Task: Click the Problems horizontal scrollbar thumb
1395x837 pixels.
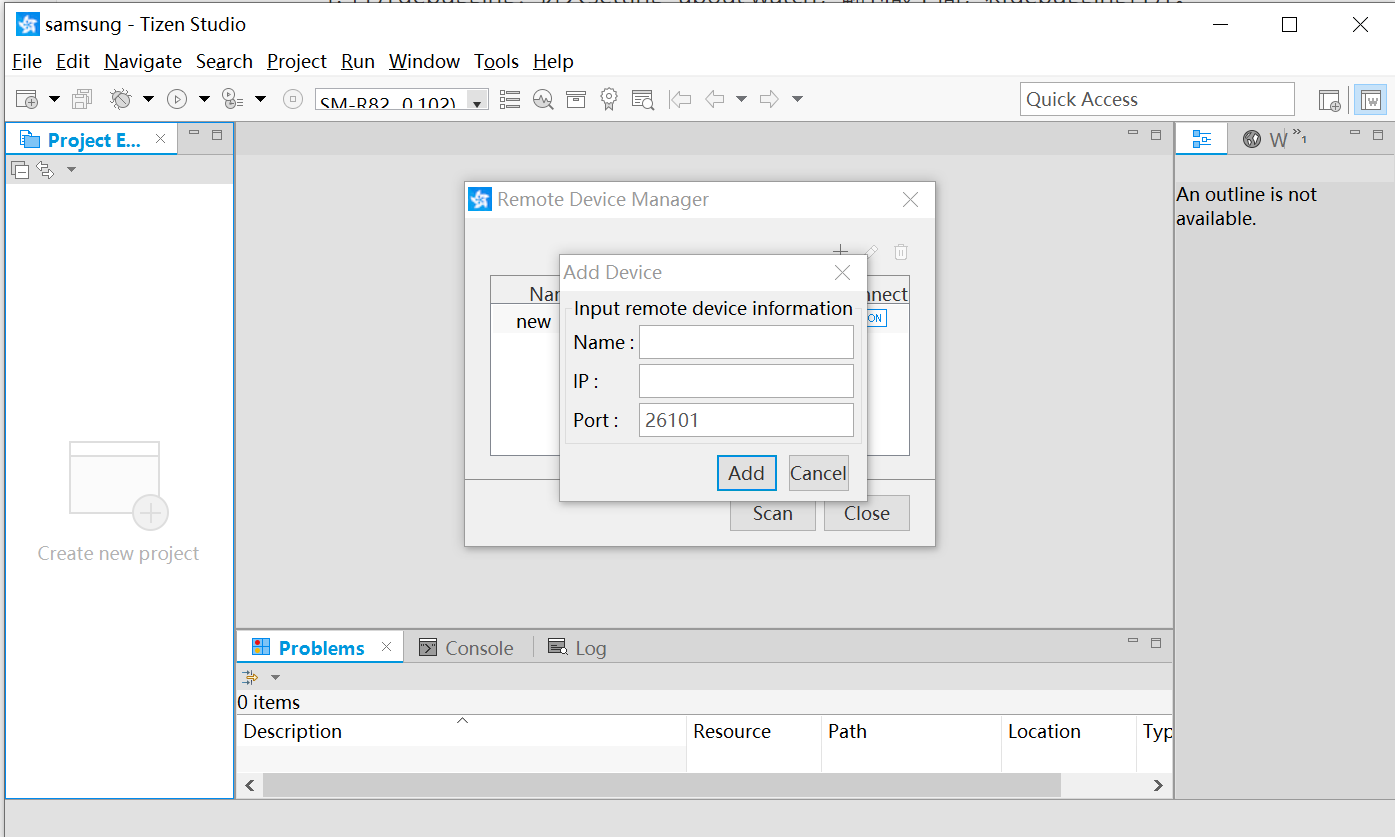Action: pos(661,785)
